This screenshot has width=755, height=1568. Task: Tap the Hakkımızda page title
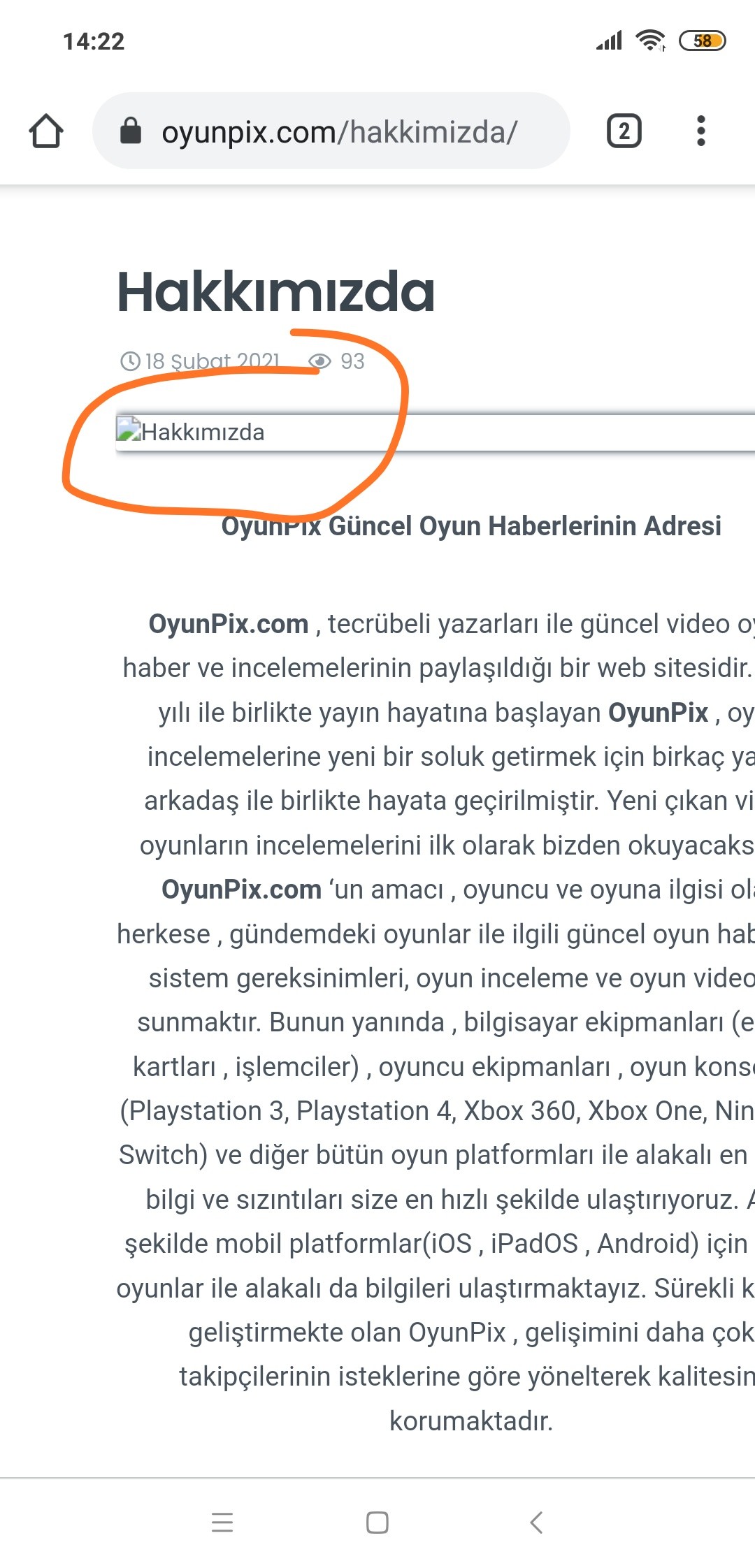(x=276, y=292)
